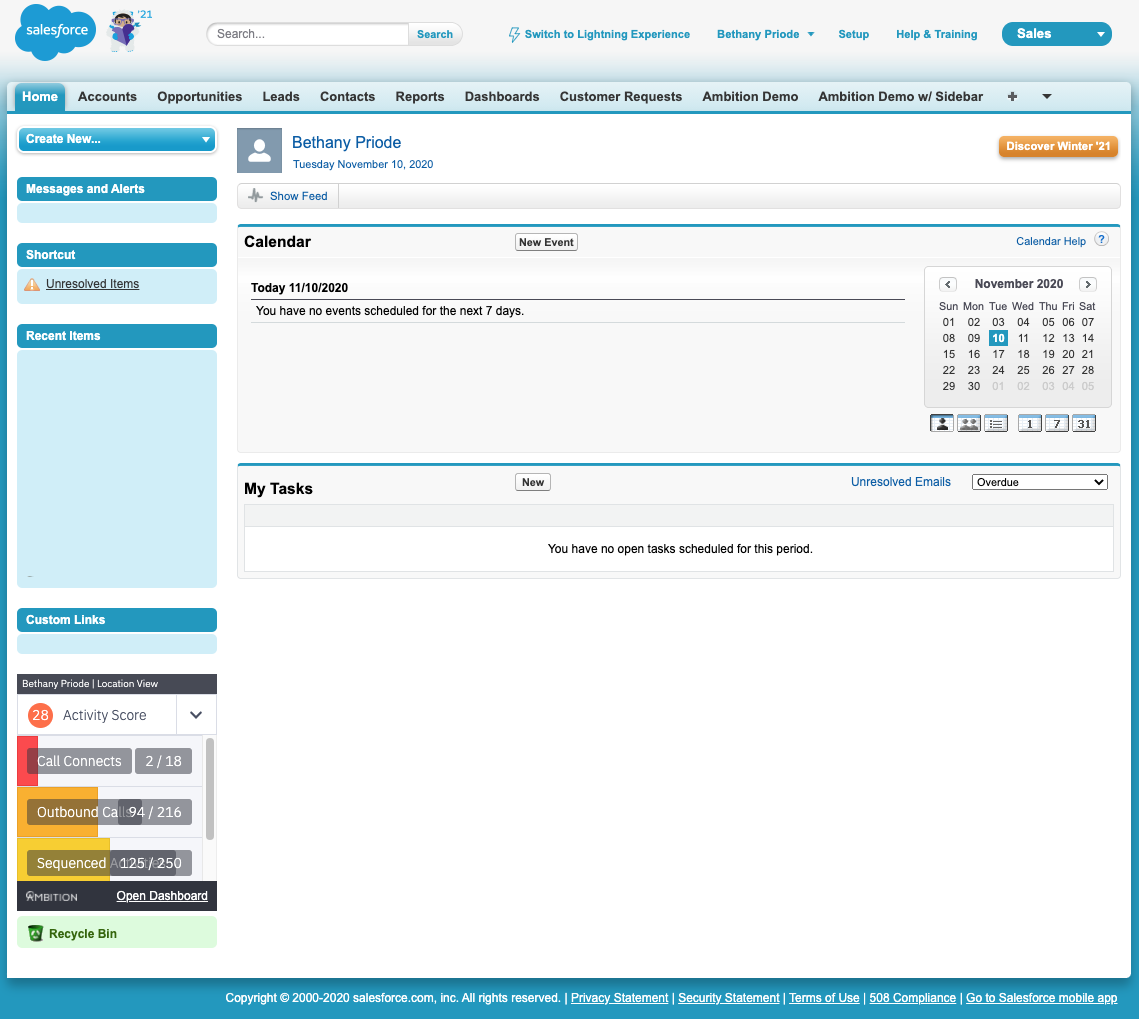1139x1019 pixels.
Task: Type in the Search field
Action: (307, 33)
